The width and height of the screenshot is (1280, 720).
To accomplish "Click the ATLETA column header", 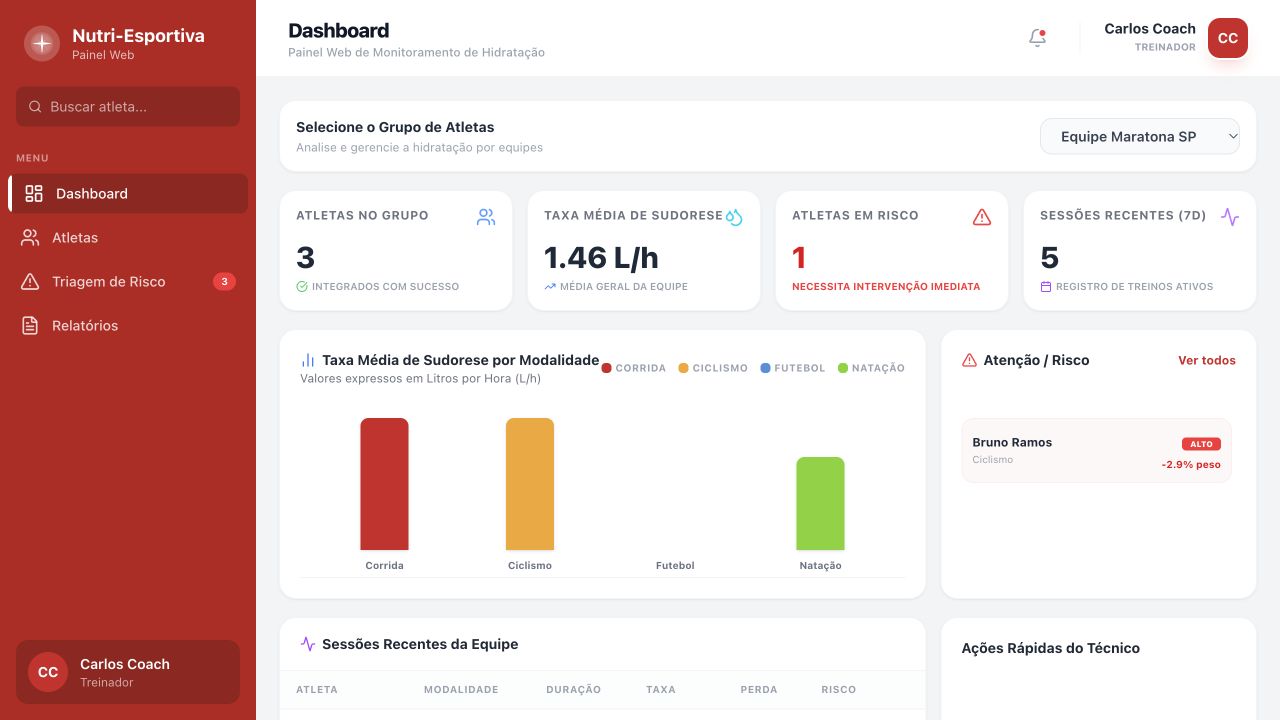I will point(317,689).
